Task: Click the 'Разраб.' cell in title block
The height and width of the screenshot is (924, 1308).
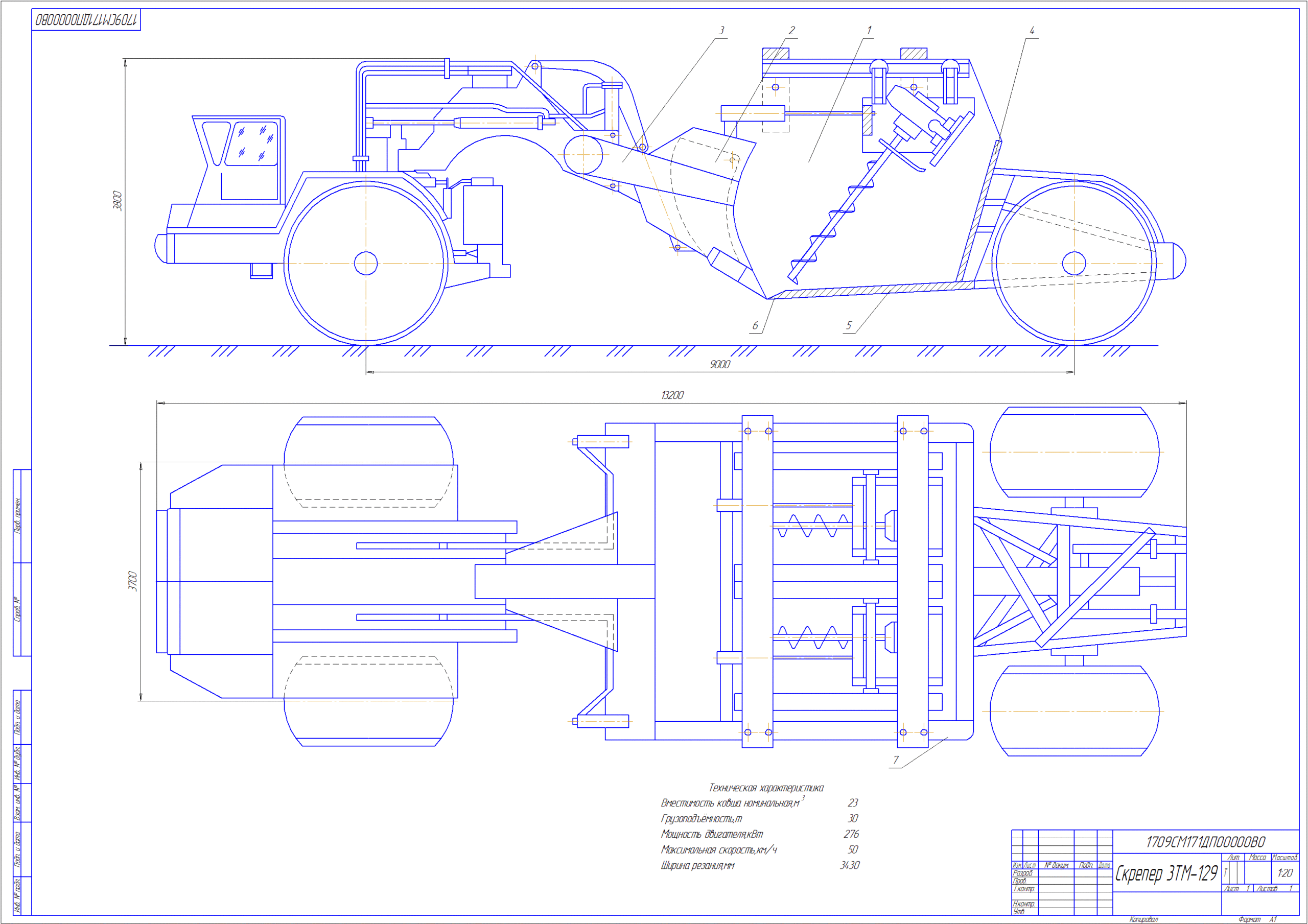Action: pos(1022,873)
